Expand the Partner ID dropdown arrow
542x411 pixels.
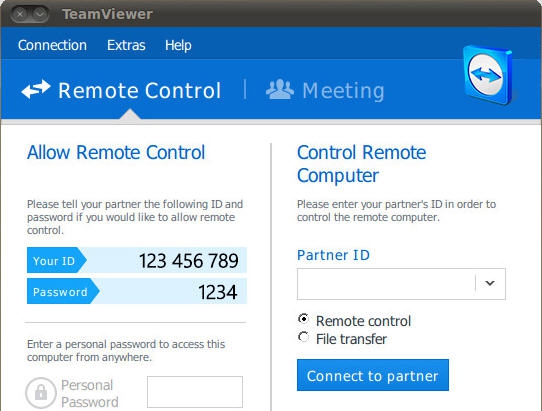[490, 283]
